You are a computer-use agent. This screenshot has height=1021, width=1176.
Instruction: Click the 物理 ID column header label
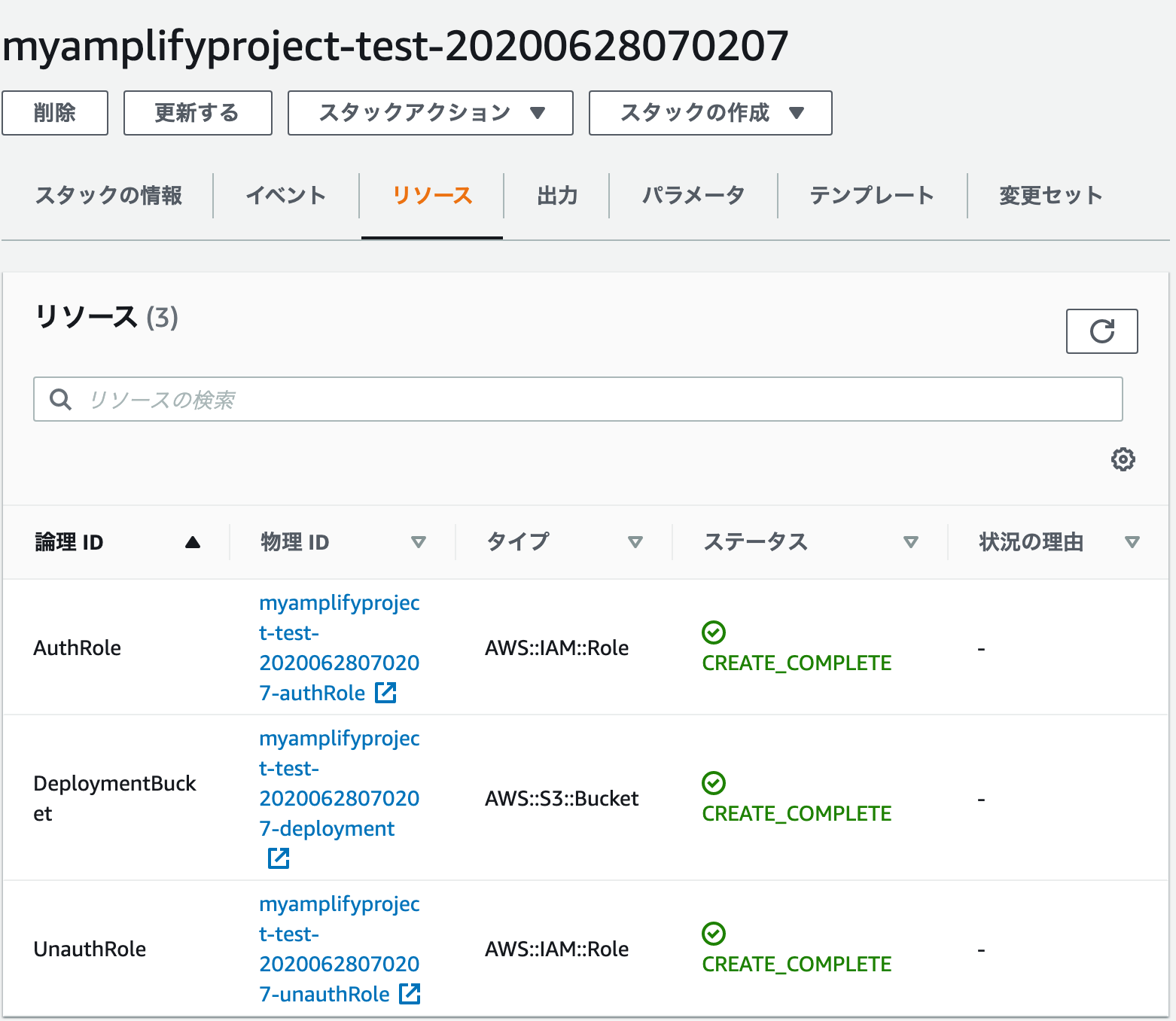point(295,542)
